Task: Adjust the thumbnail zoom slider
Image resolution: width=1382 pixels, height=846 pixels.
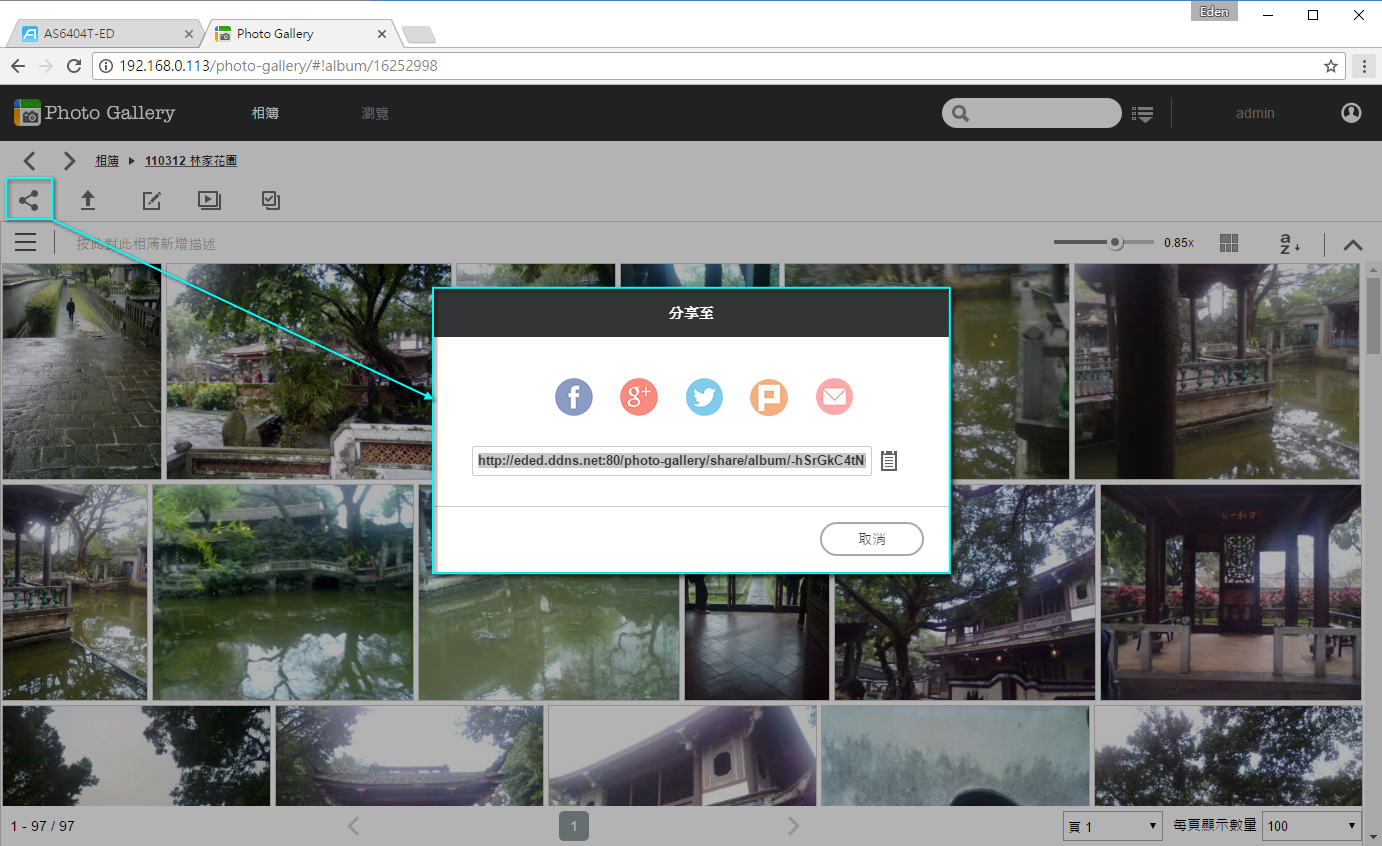Action: [x=1104, y=242]
